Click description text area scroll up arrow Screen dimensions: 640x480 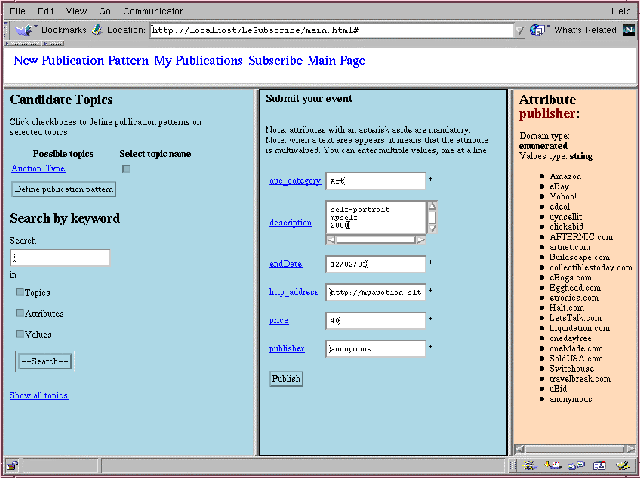pos(432,205)
